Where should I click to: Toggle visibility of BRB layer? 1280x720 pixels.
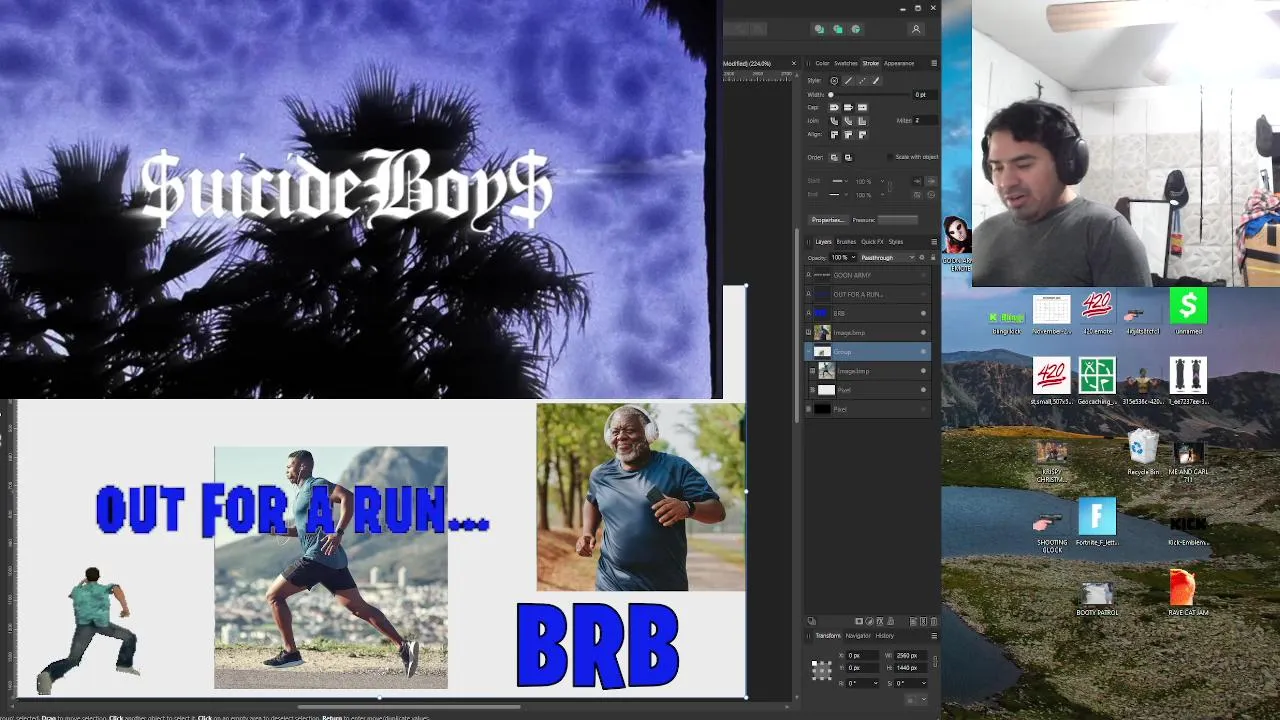tap(923, 313)
